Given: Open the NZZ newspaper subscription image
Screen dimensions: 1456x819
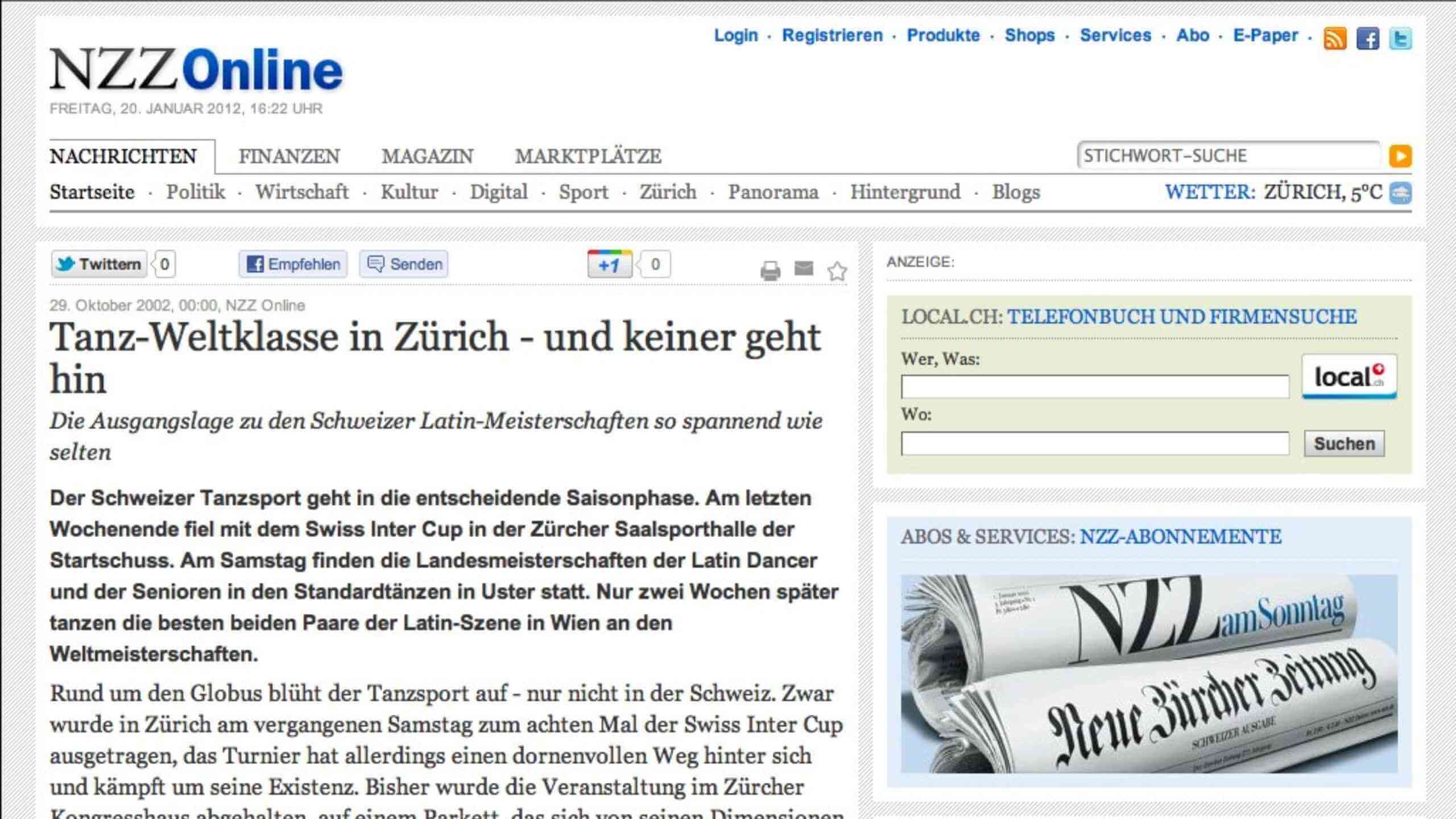Looking at the screenshot, I should (x=1149, y=673).
